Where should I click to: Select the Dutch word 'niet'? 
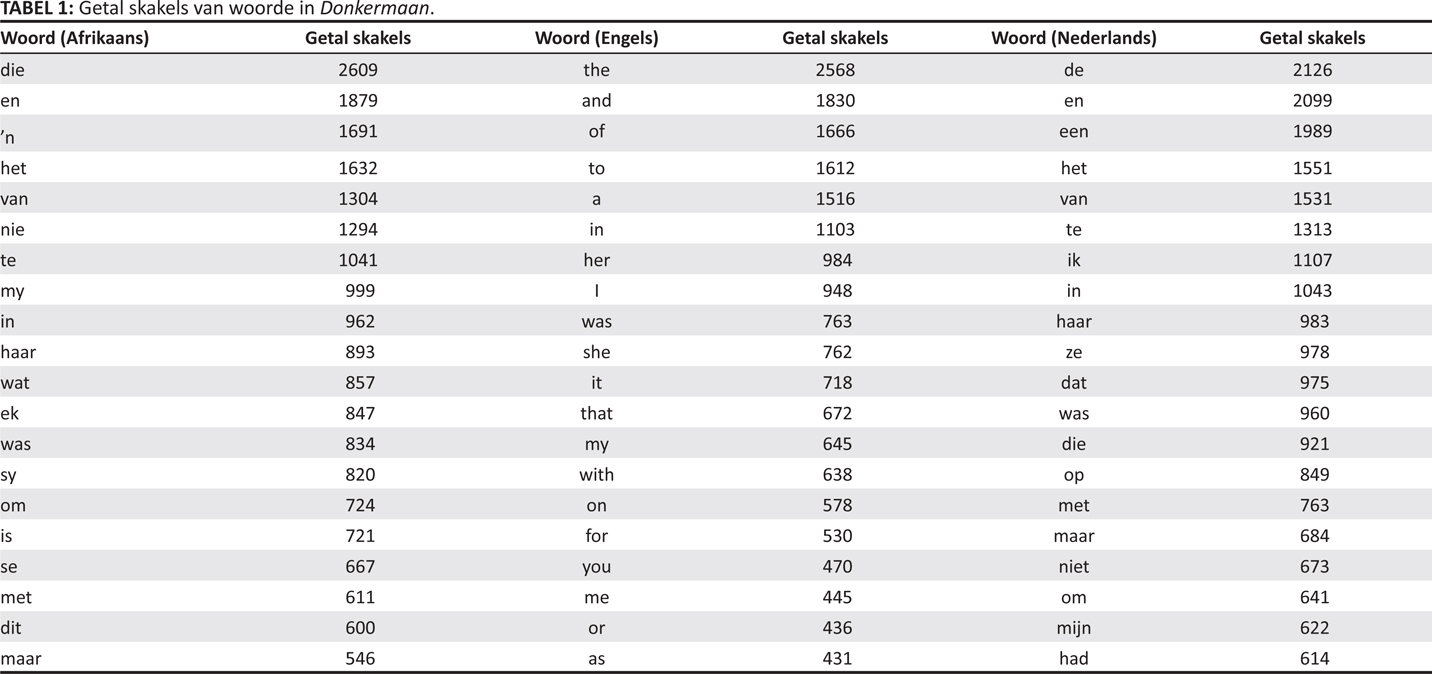coord(1073,566)
